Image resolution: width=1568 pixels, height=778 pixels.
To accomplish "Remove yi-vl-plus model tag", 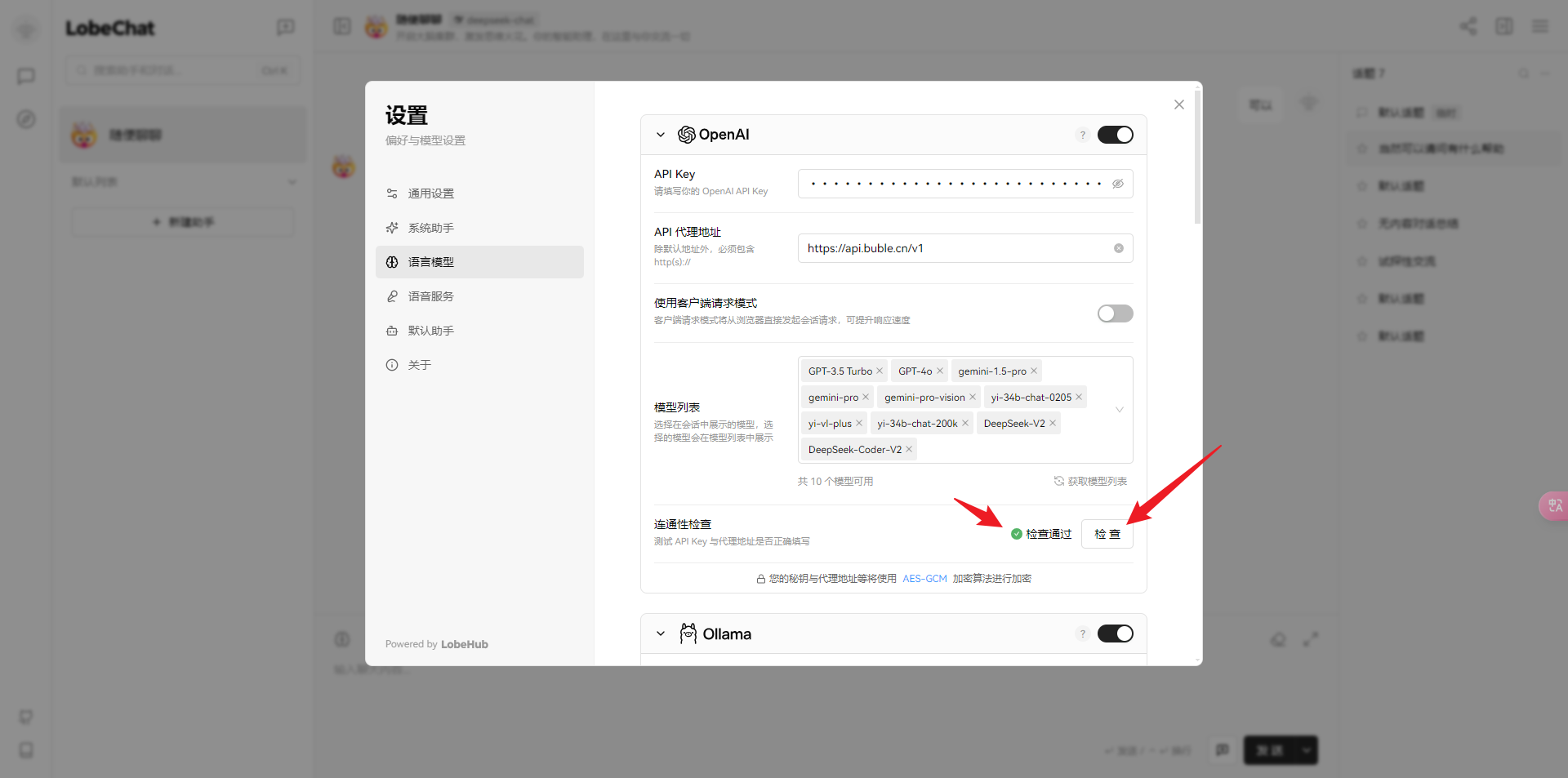I will pos(859,423).
